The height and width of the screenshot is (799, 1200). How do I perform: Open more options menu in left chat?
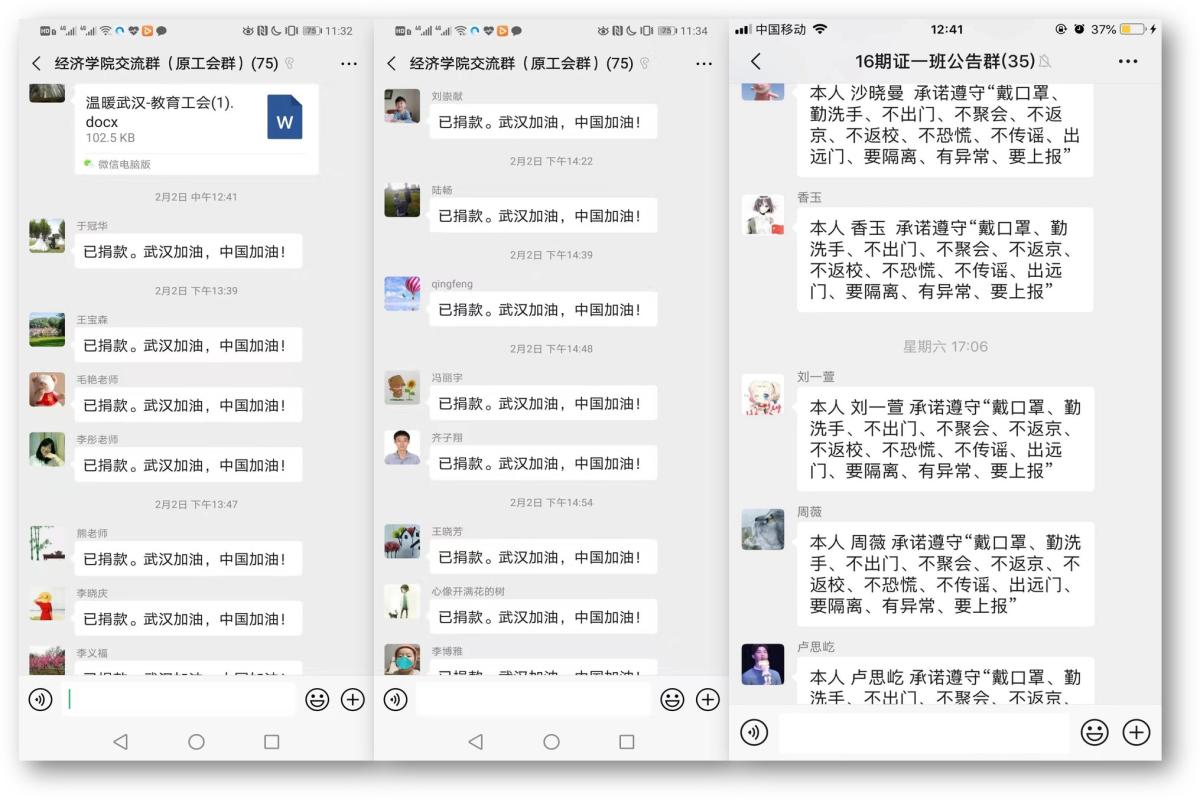[348, 64]
